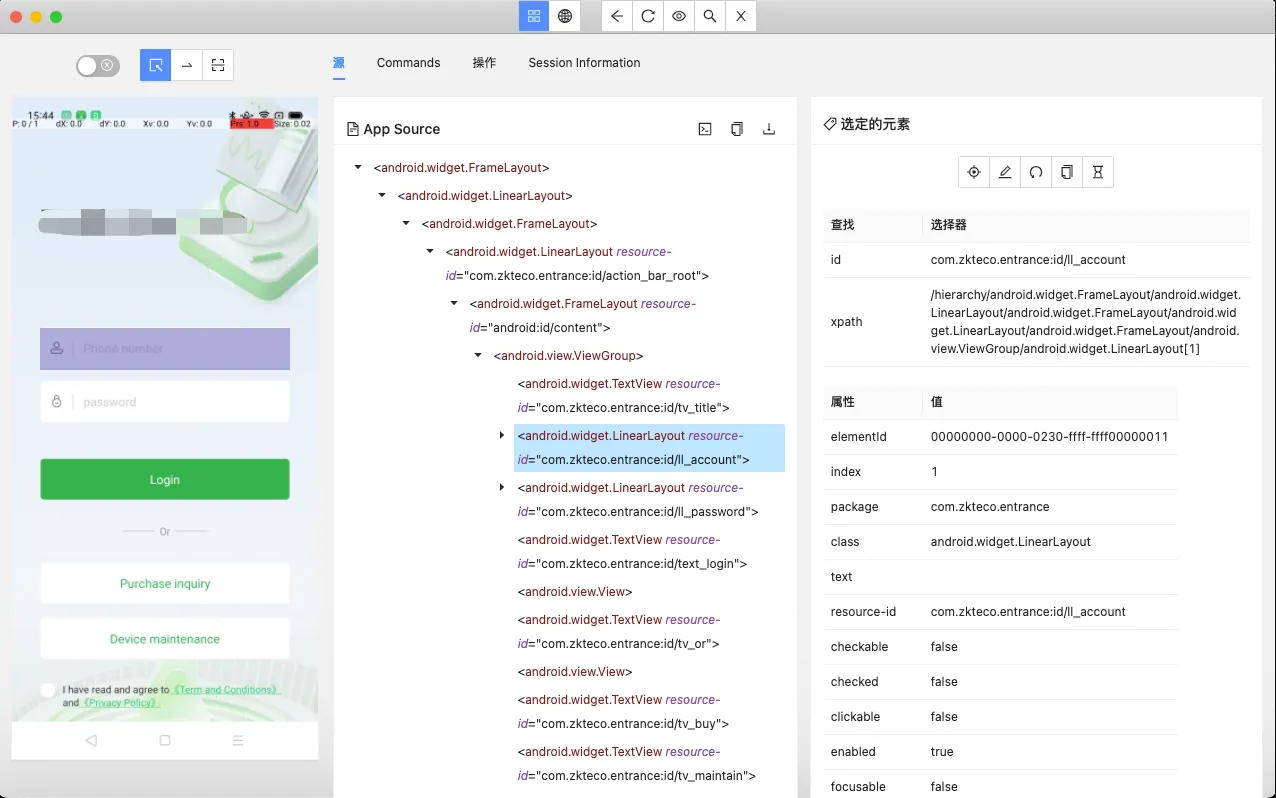Switch to web/hybrid mode globe icon
Viewport: 1276px width, 798px height.
(x=565, y=16)
